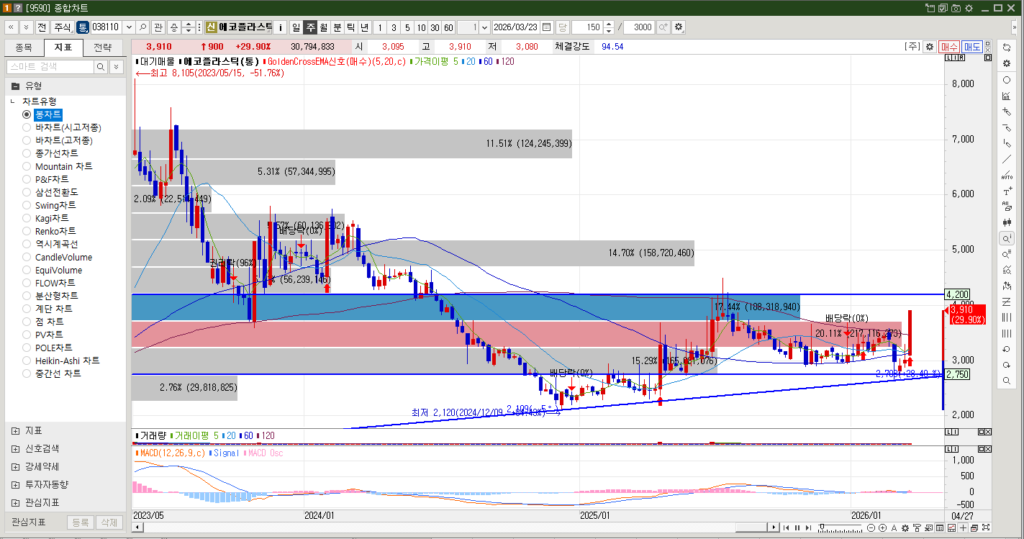Expand the 투자자동향 tree node
Viewport: 1024px width, 539px height.
pyautogui.click(x=14, y=484)
